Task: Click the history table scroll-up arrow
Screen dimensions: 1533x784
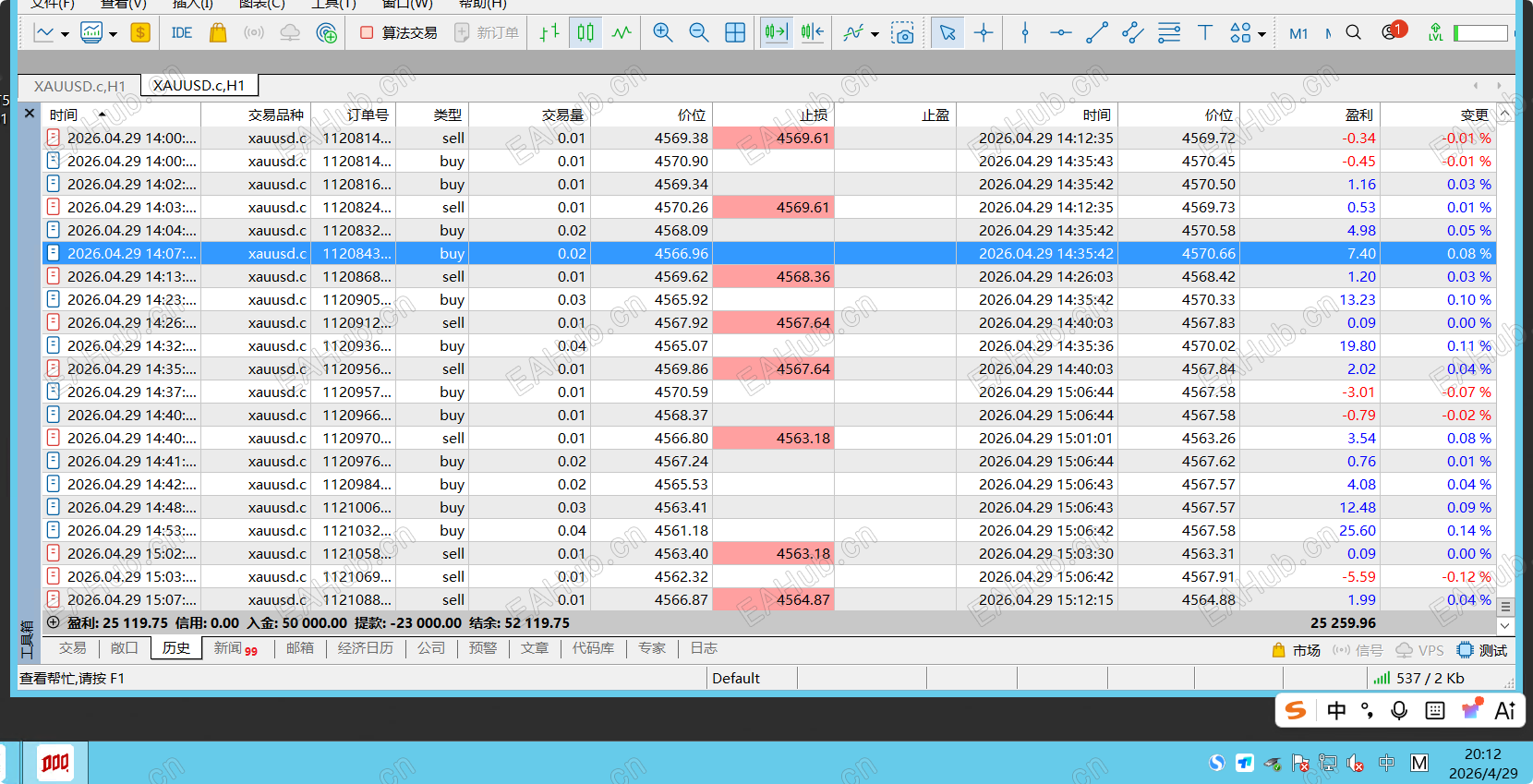Action: [1505, 114]
